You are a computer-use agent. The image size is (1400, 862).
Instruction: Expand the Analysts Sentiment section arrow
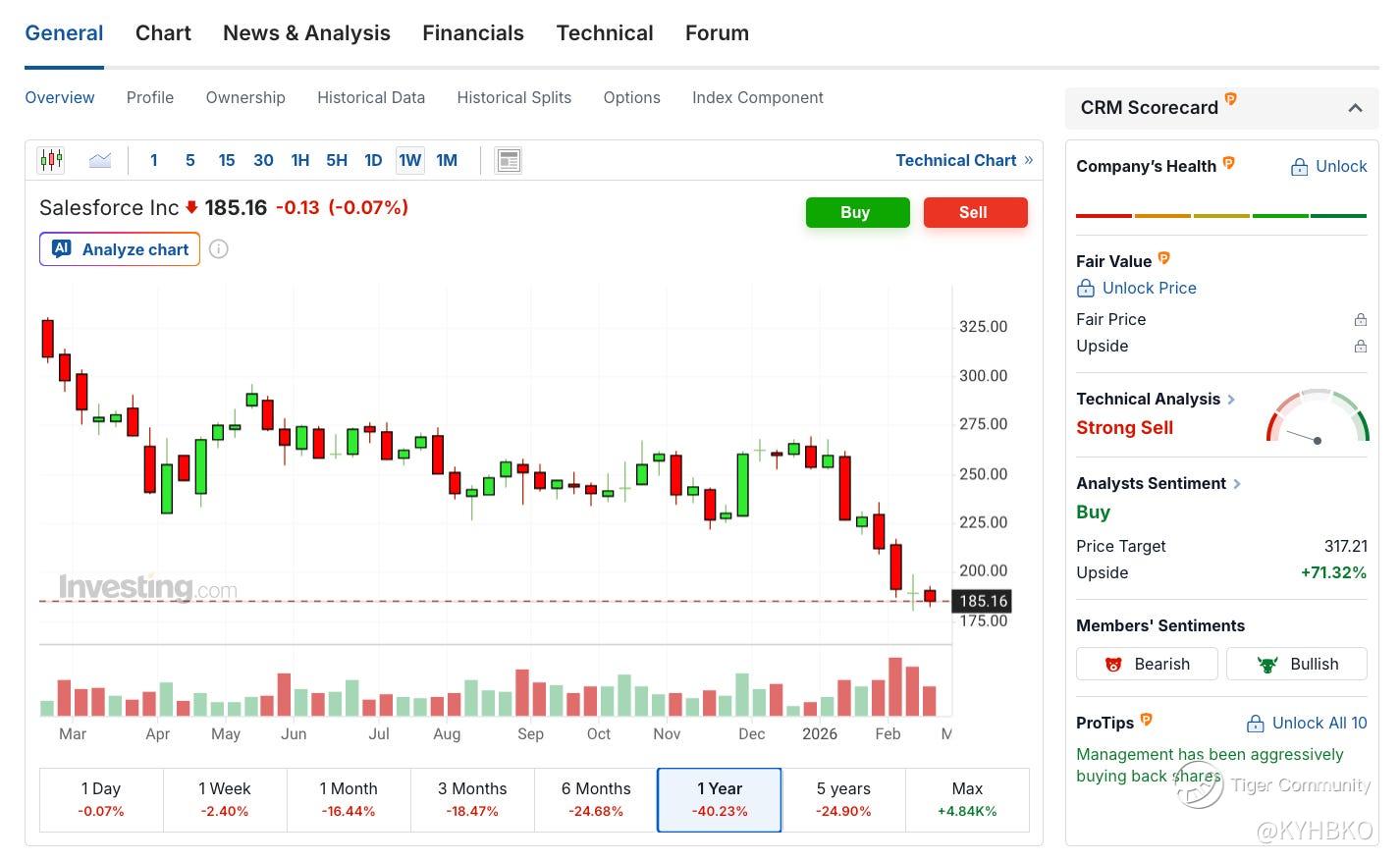[1237, 484]
